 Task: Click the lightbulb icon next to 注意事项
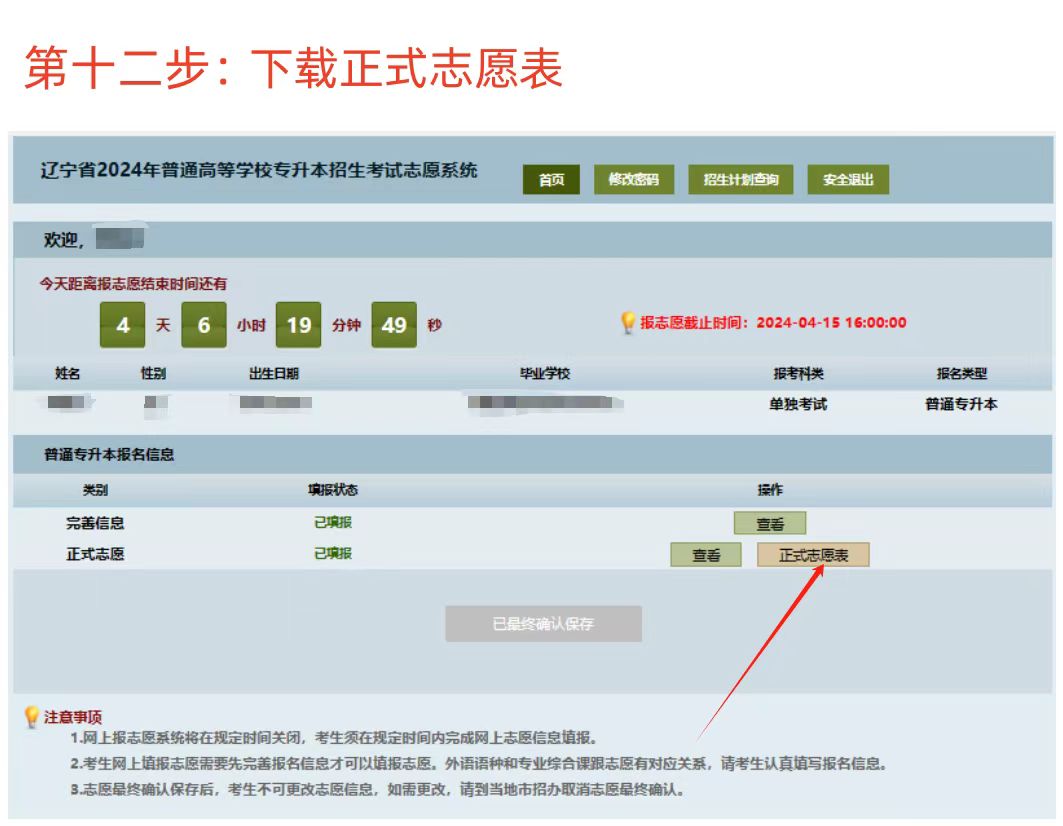(32, 717)
